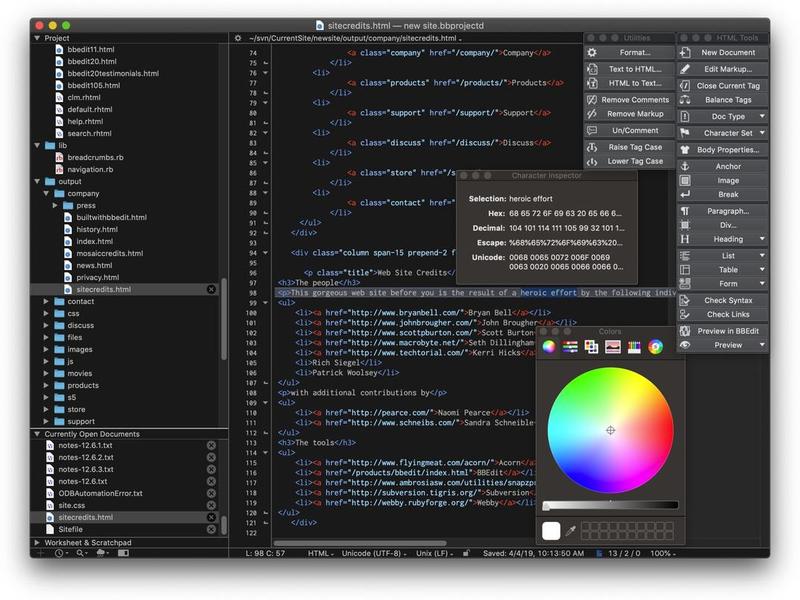Viewport: 800px width, 600px height.
Task: Open the Heading dropdown in HTML Tools
Action: tap(722, 239)
